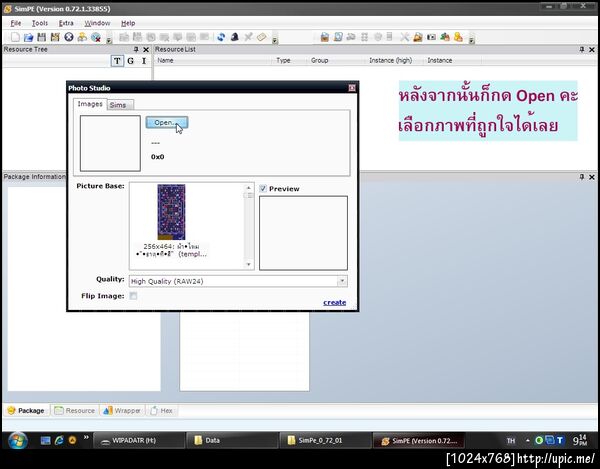Create a new package via toolbar icon
The height and width of the screenshot is (469, 600).
[x=15, y=37]
